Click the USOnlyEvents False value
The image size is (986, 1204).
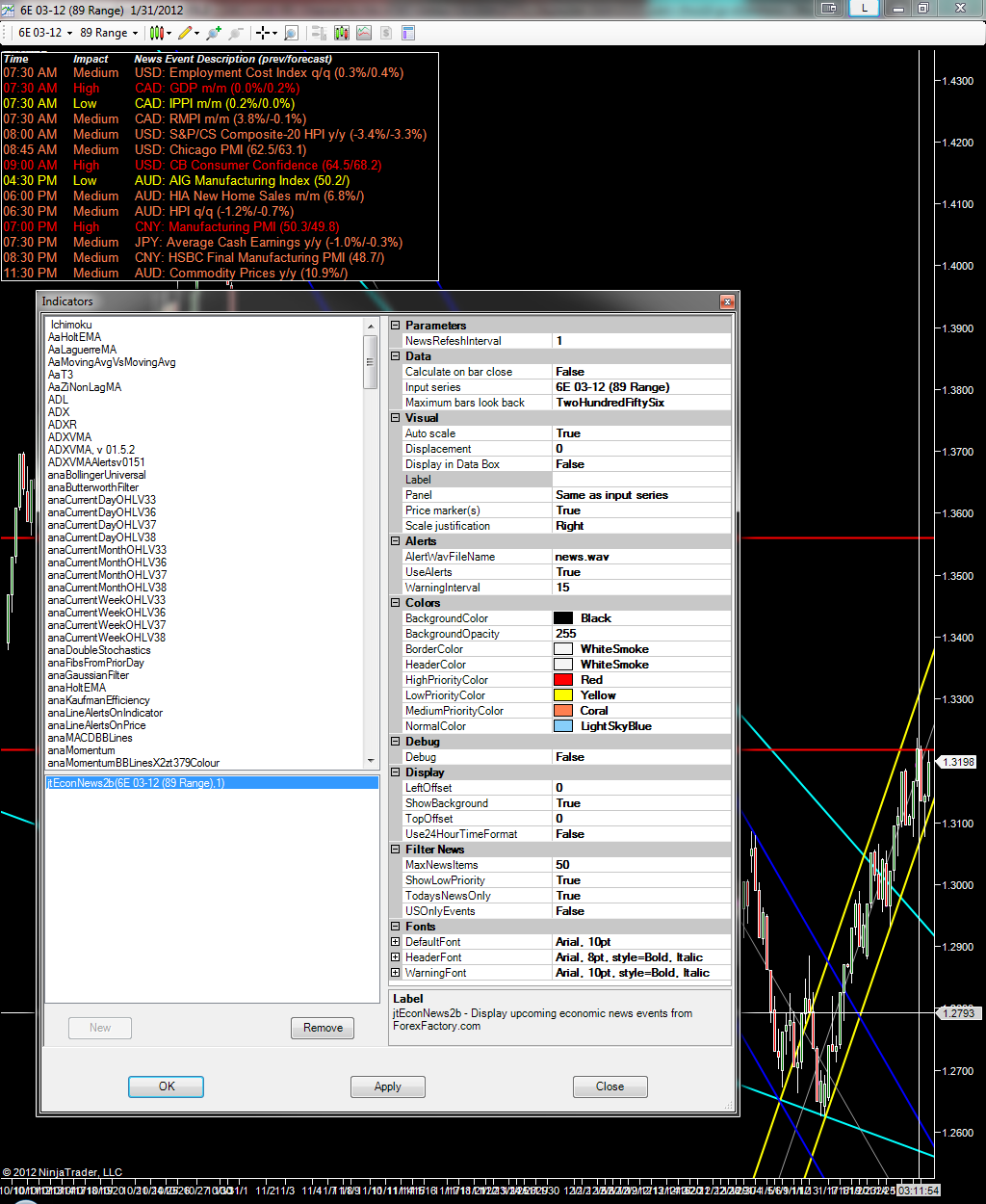(641, 911)
